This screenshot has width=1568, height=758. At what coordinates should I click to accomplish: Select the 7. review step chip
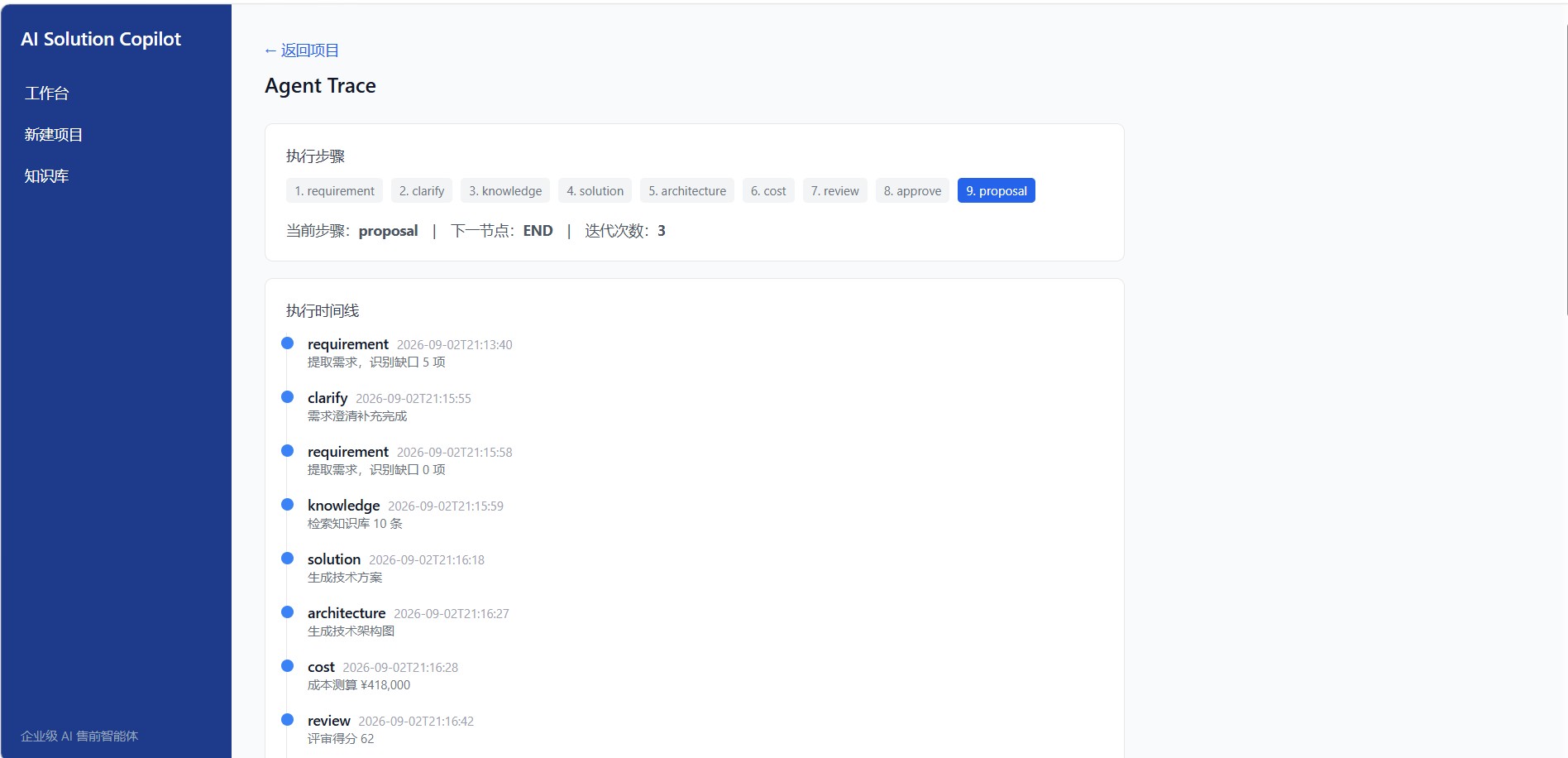[835, 190]
